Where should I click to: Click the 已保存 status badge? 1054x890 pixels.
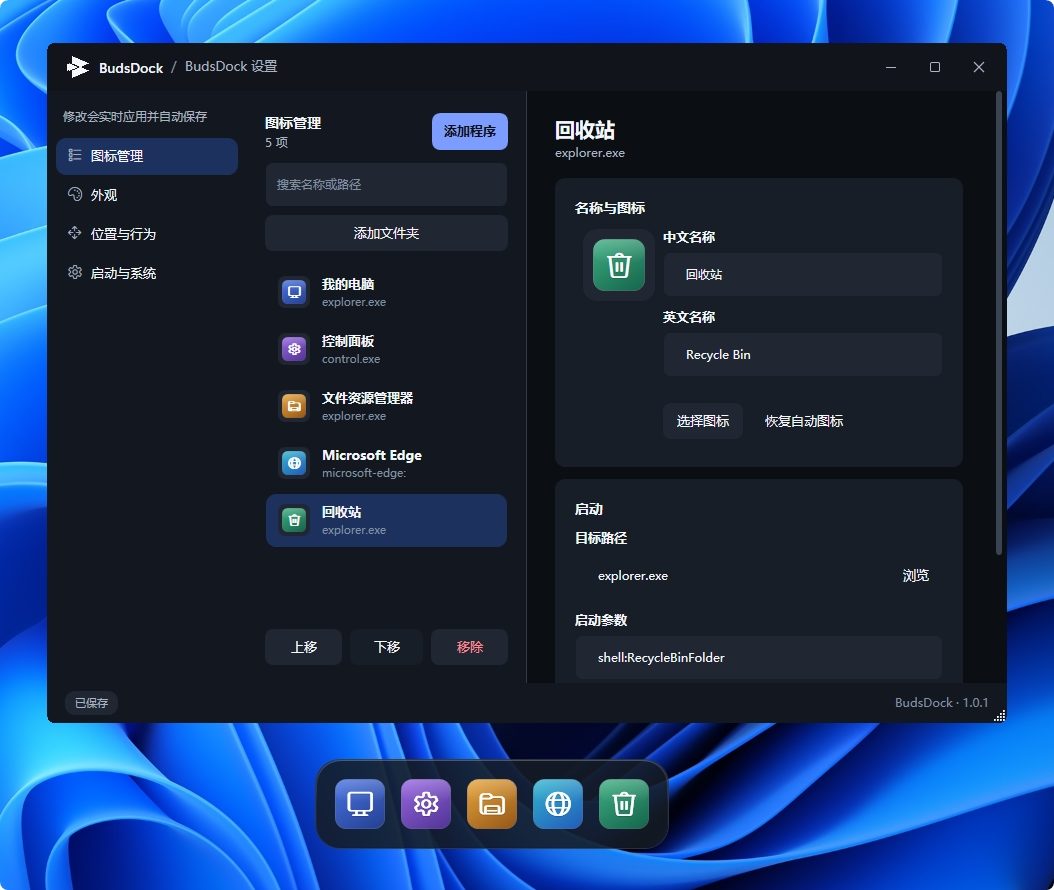pyautogui.click(x=91, y=703)
